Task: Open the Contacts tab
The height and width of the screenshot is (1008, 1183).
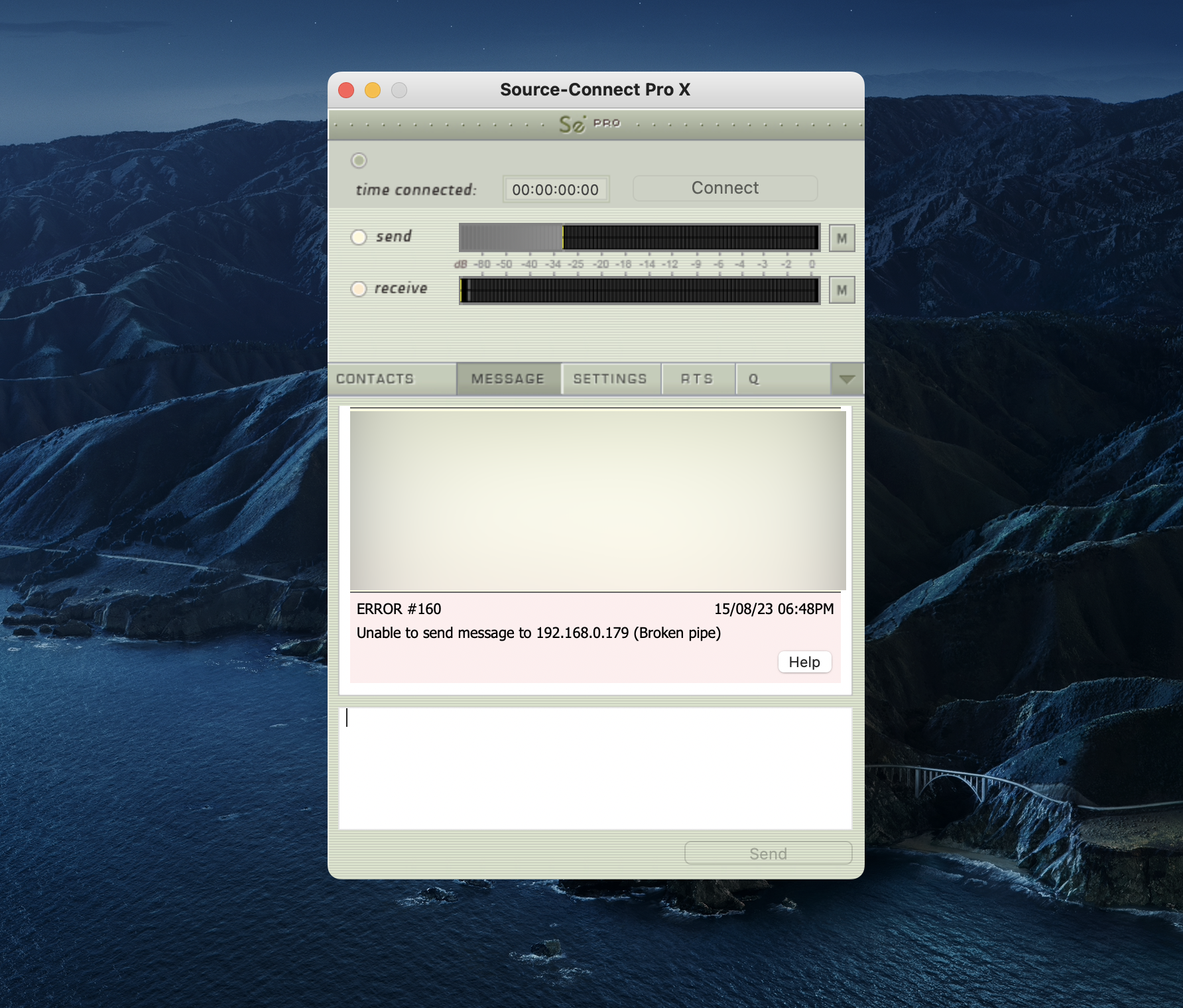Action: click(x=375, y=379)
